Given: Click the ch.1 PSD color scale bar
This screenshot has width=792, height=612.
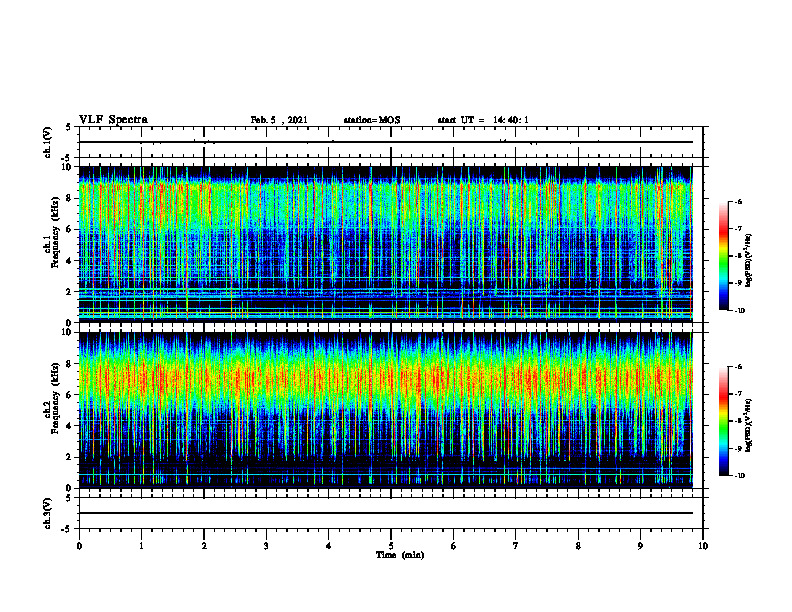Looking at the screenshot, I should (x=724, y=256).
